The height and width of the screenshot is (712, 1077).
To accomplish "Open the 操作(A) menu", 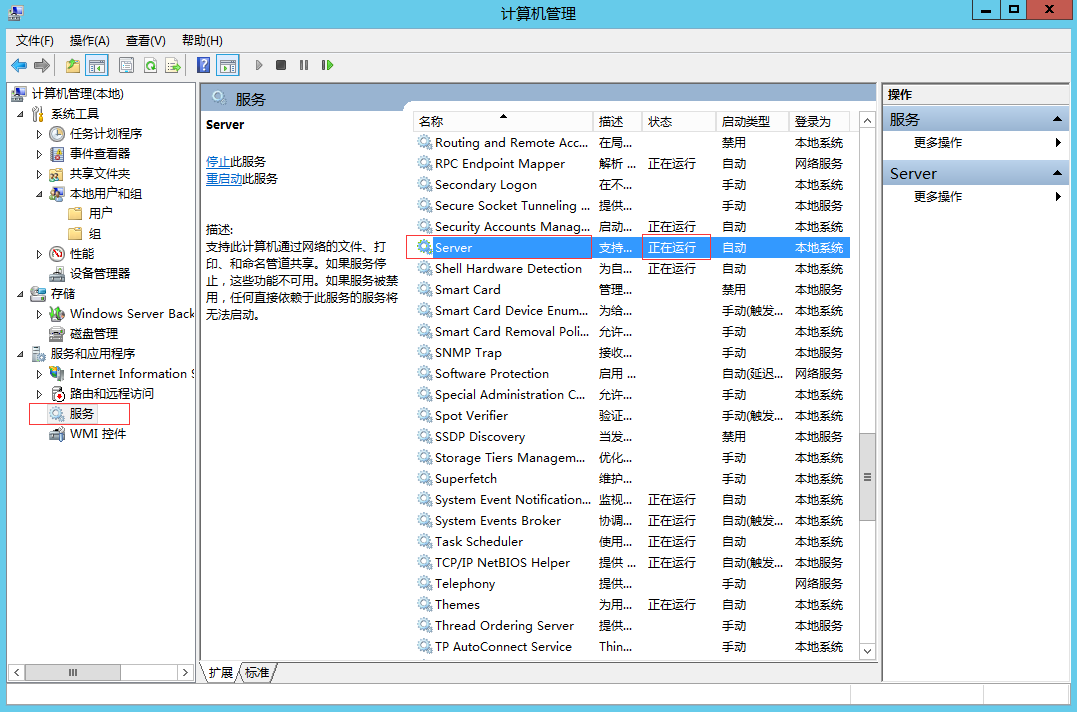I will [x=89, y=40].
